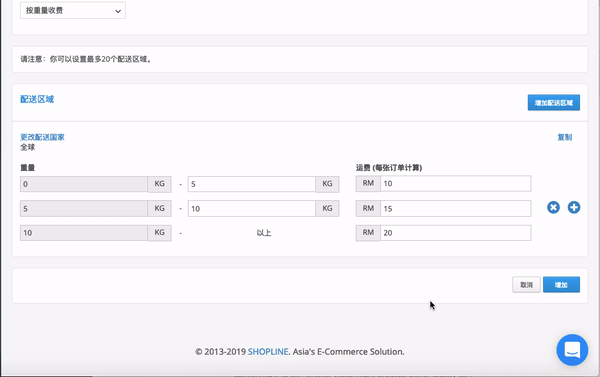The width and height of the screenshot is (600, 377).
Task: Open the live chat bubble
Action: [572, 350]
